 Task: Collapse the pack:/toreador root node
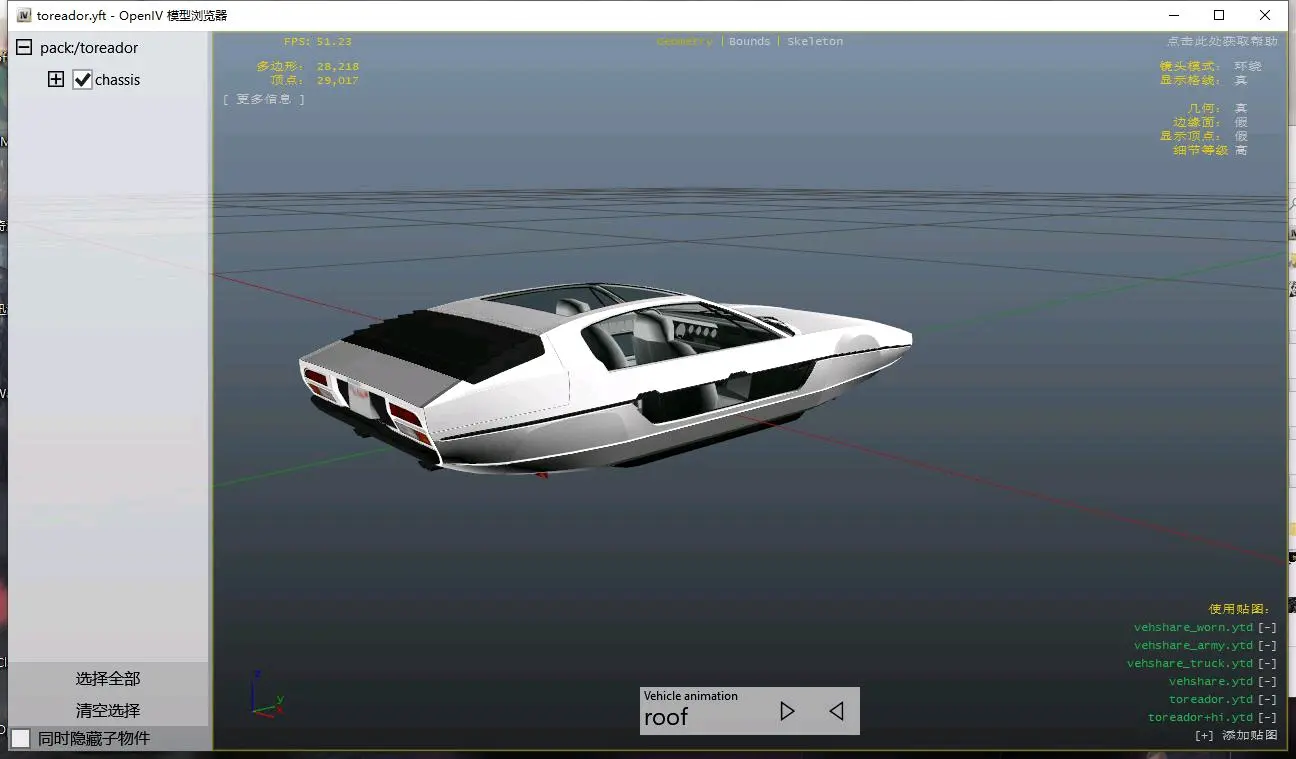coord(24,47)
